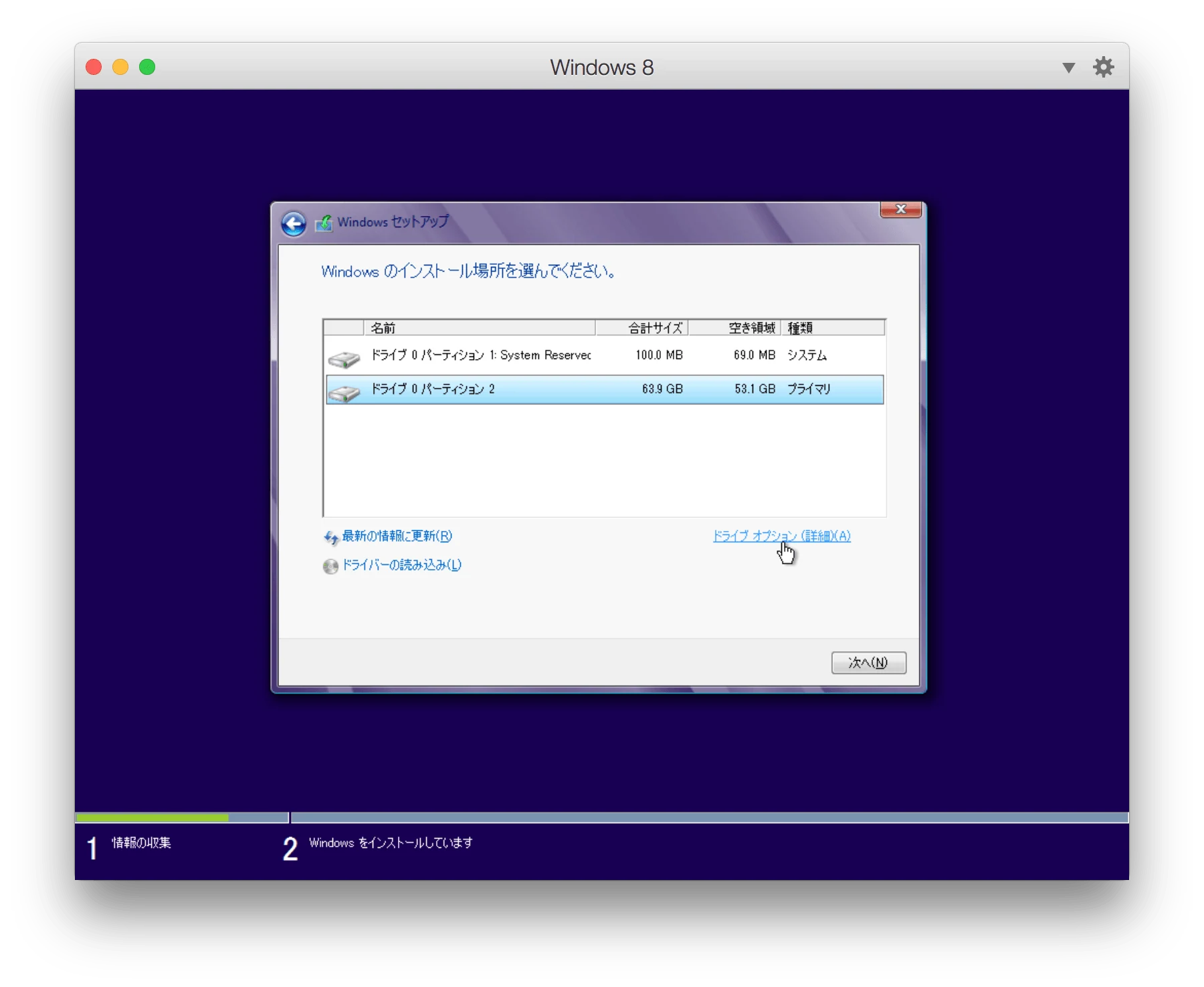Click the ドライバーの読み込み(L) link
Image resolution: width=1204 pixels, height=987 pixels.
point(402,565)
